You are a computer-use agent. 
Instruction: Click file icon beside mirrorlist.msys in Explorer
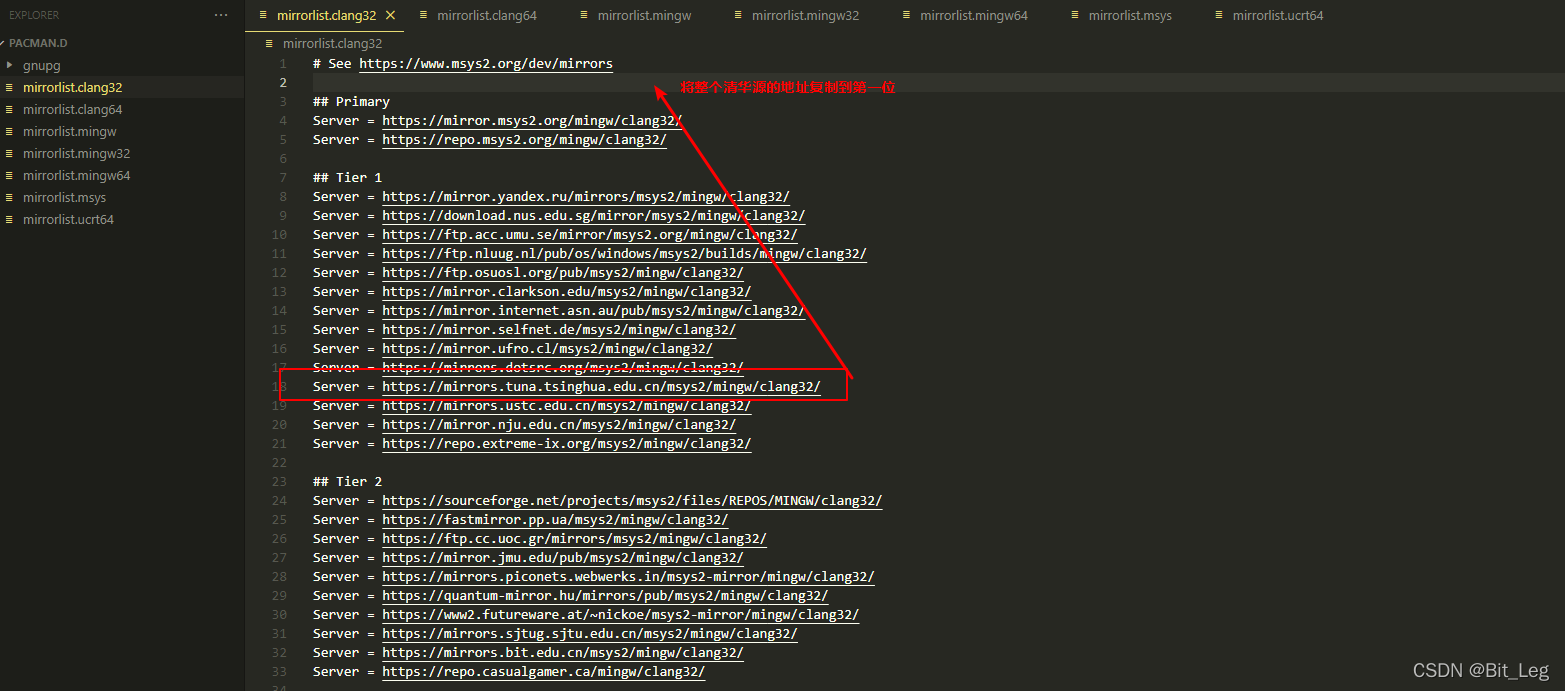[x=10, y=197]
